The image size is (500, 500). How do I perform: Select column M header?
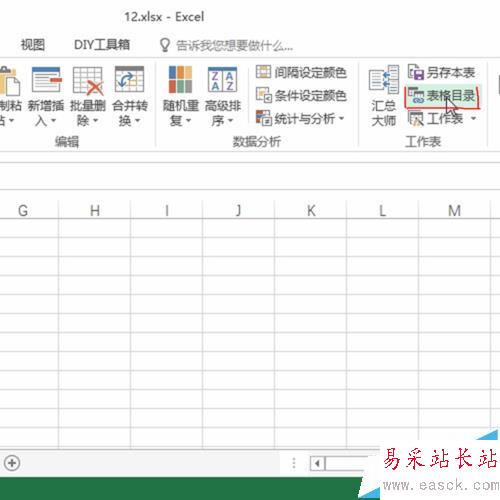pyautogui.click(x=455, y=210)
